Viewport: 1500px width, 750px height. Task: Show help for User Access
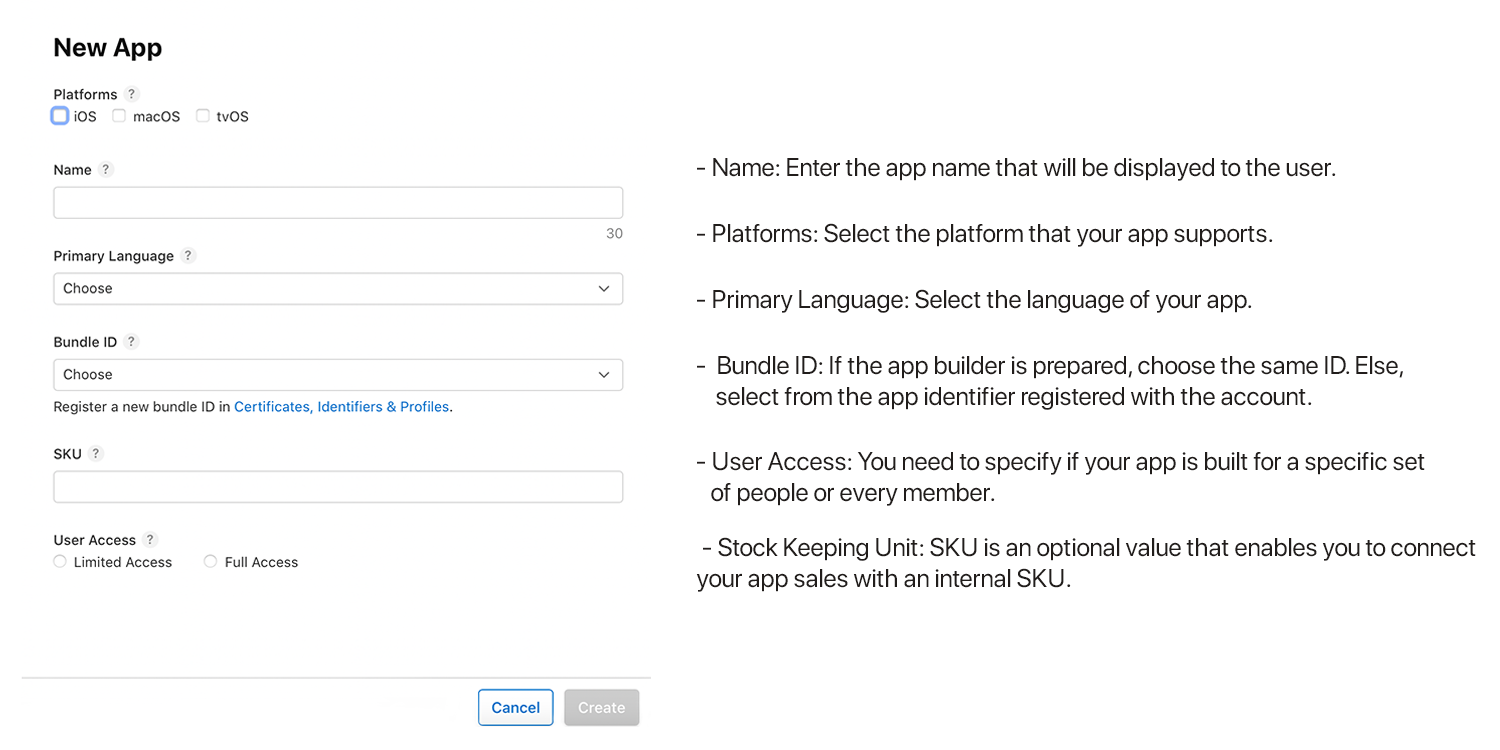click(x=151, y=540)
